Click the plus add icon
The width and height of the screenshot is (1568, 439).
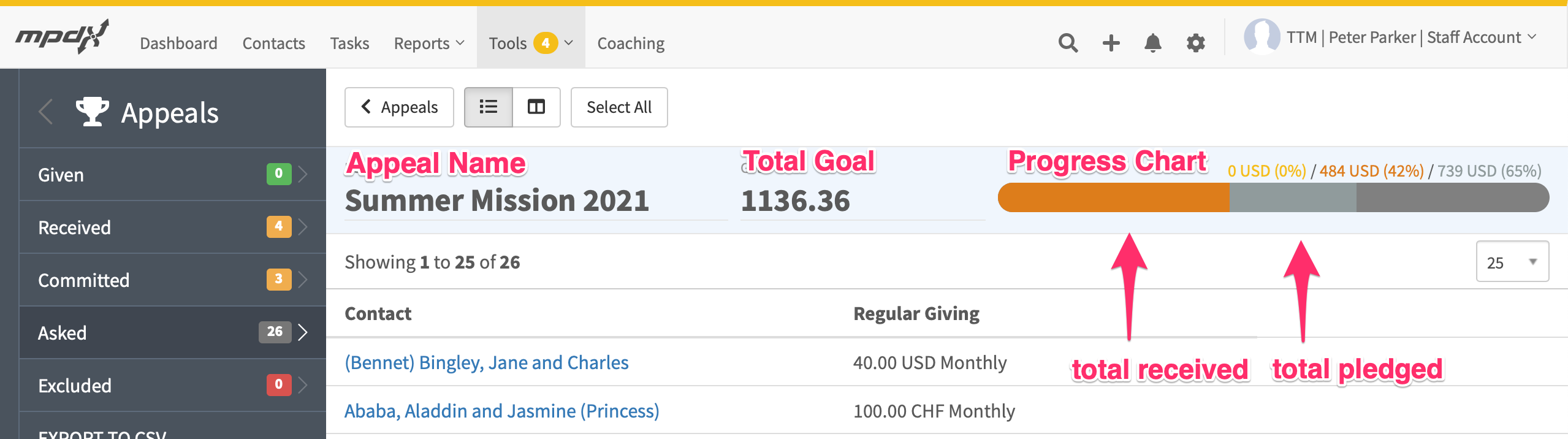pyautogui.click(x=1111, y=43)
